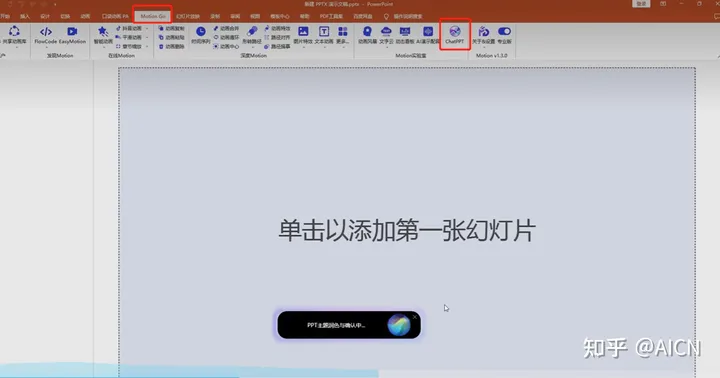Select 动画合并 in the ribbon
720x378 pixels.
pos(226,28)
